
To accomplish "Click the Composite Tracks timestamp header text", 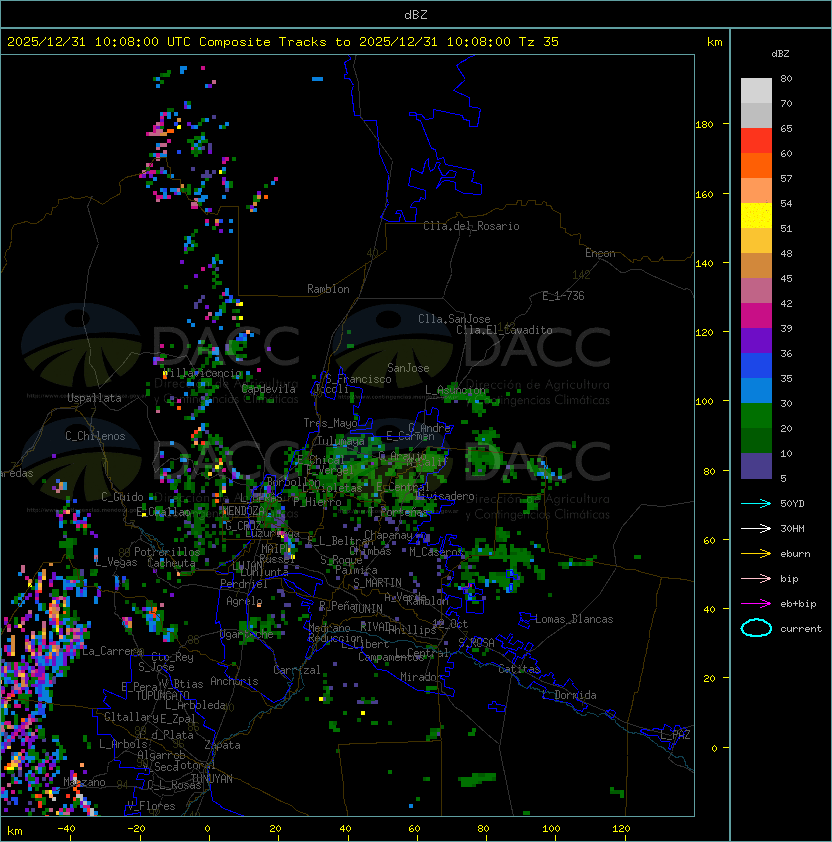I will coord(283,41).
